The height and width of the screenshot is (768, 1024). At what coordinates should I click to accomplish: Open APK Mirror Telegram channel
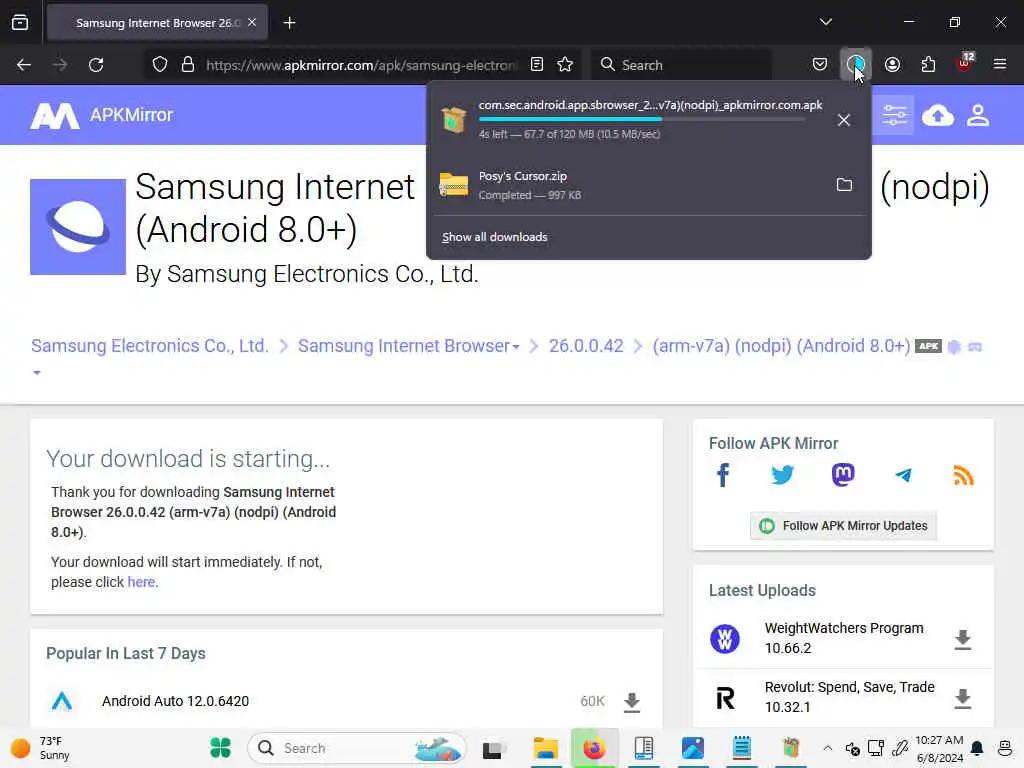pos(903,475)
